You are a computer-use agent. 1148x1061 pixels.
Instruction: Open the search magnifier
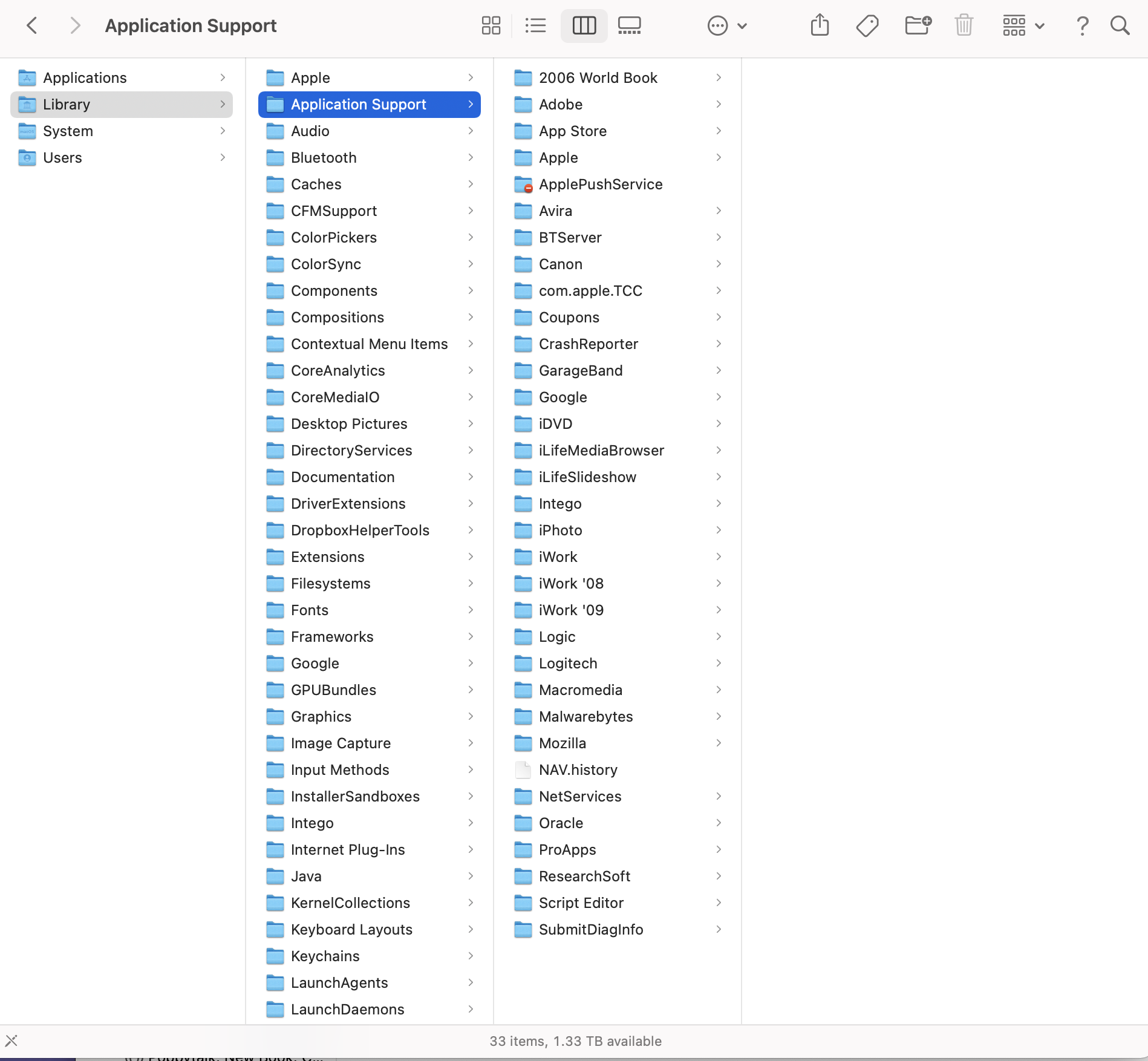click(1120, 25)
